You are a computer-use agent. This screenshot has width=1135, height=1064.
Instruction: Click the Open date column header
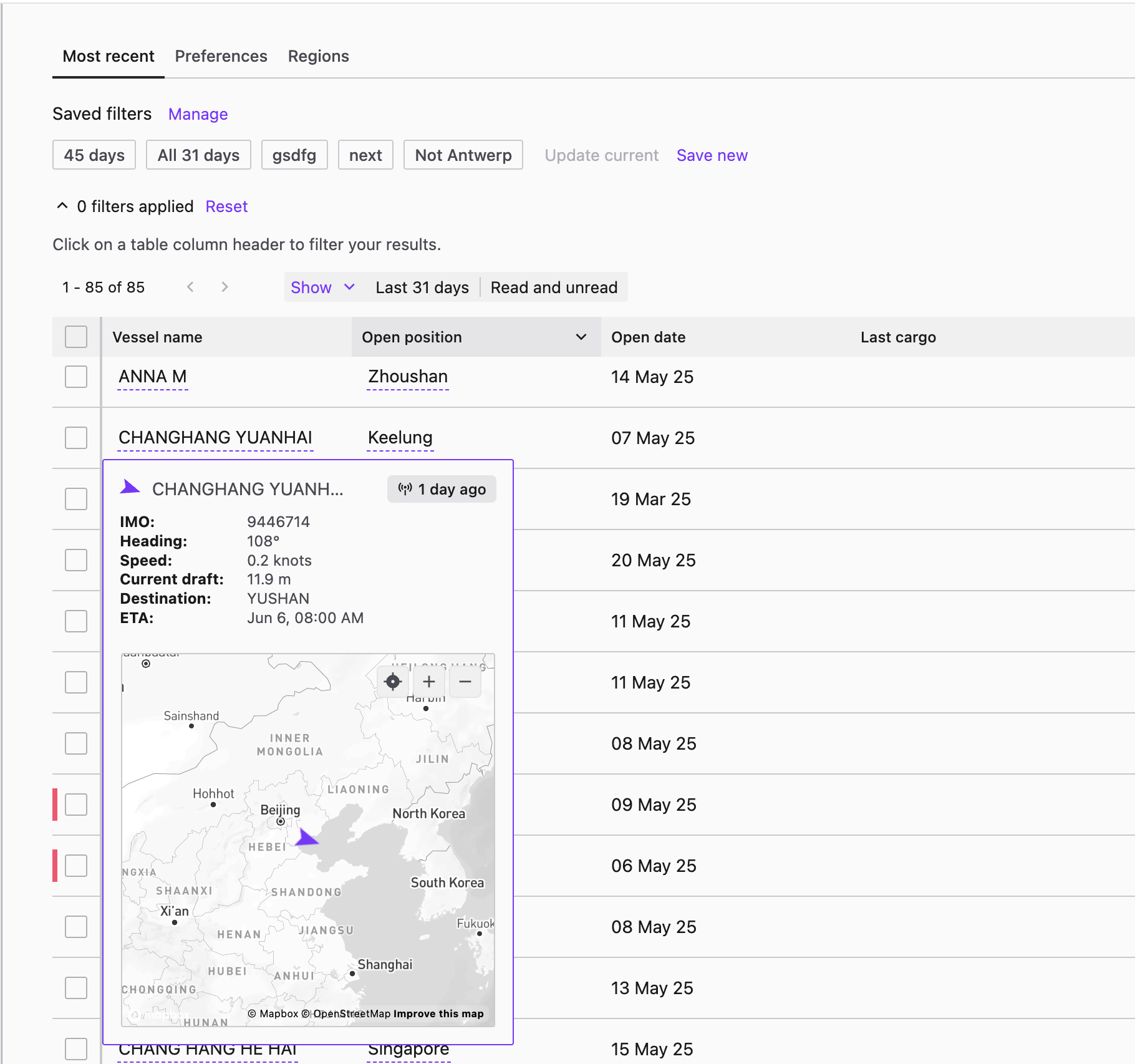[x=726, y=337]
